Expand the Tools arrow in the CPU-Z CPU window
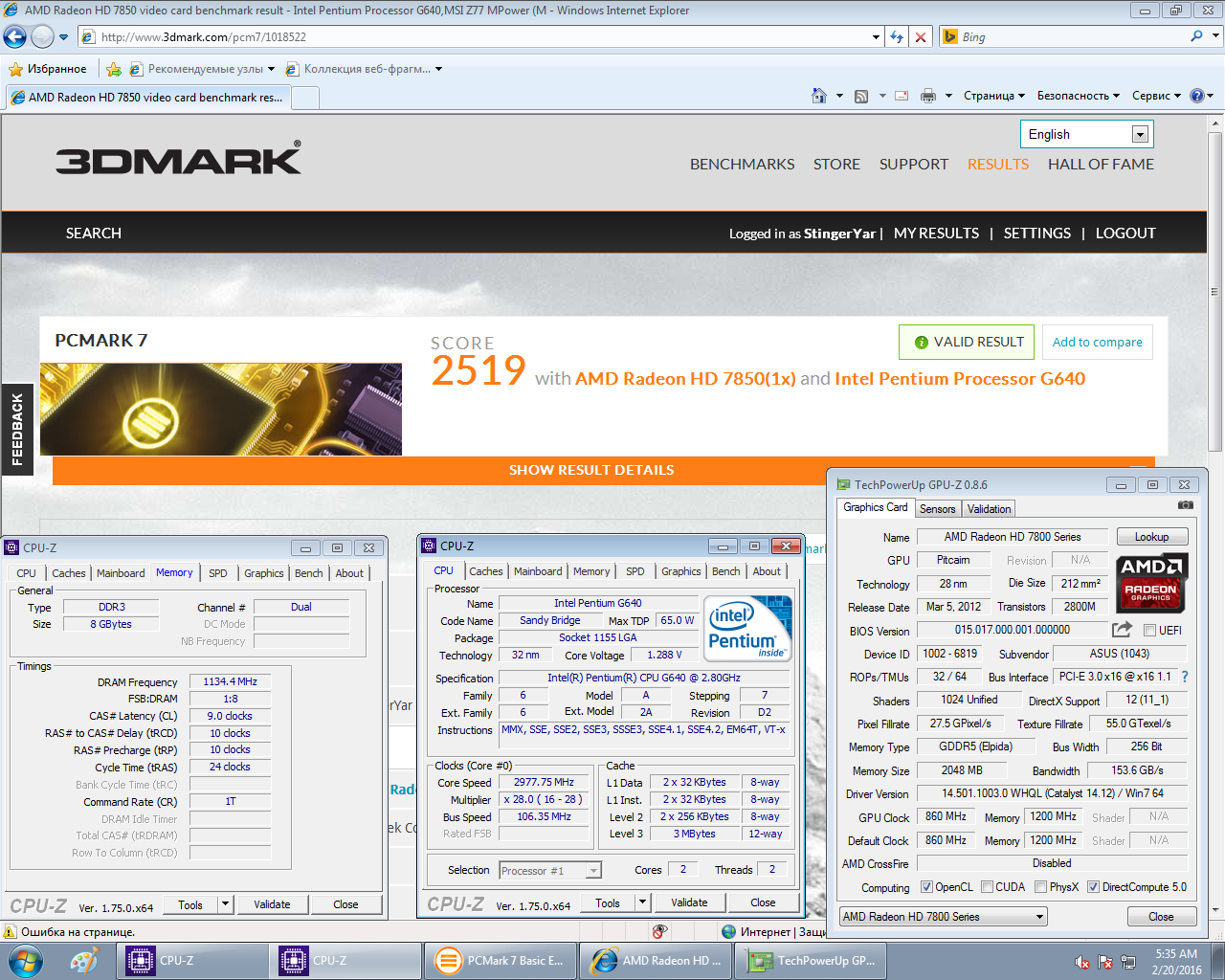1225x980 pixels. 643,902
